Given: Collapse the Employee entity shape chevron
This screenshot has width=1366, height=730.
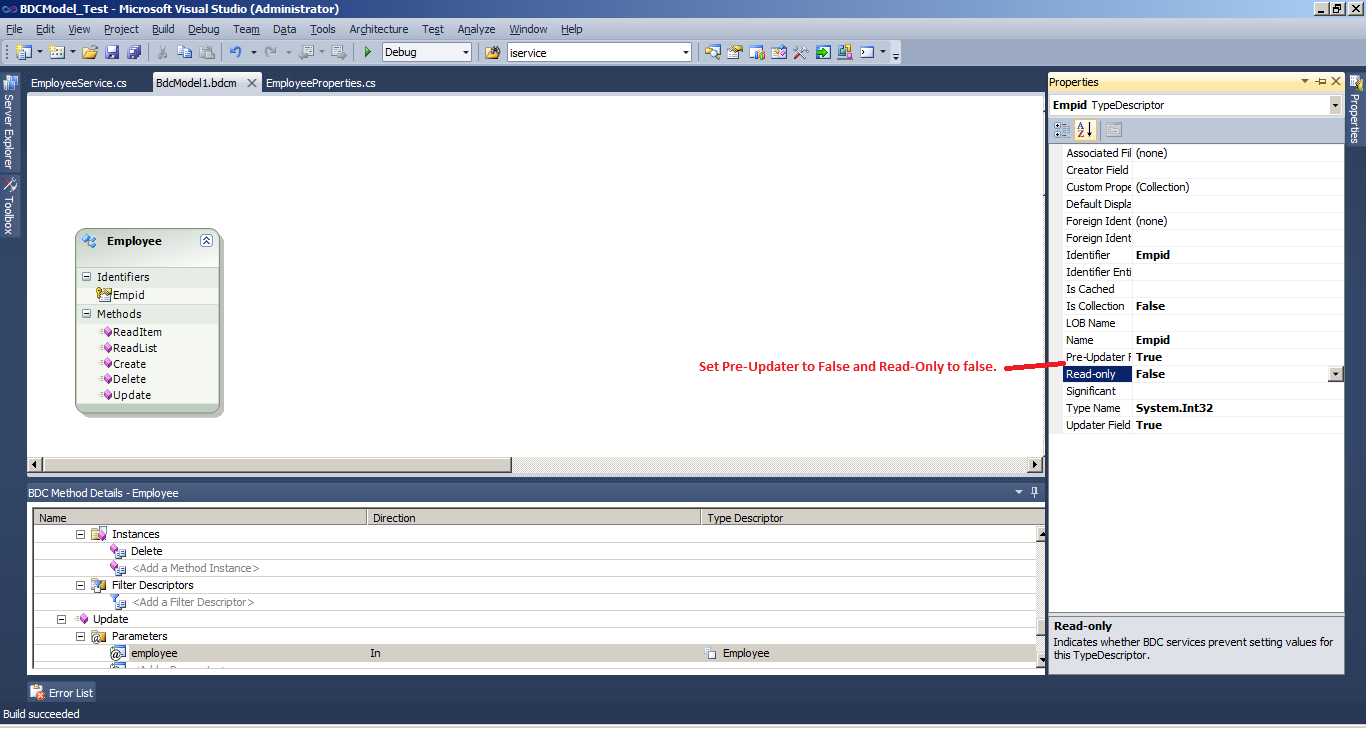Looking at the screenshot, I should pos(206,241).
